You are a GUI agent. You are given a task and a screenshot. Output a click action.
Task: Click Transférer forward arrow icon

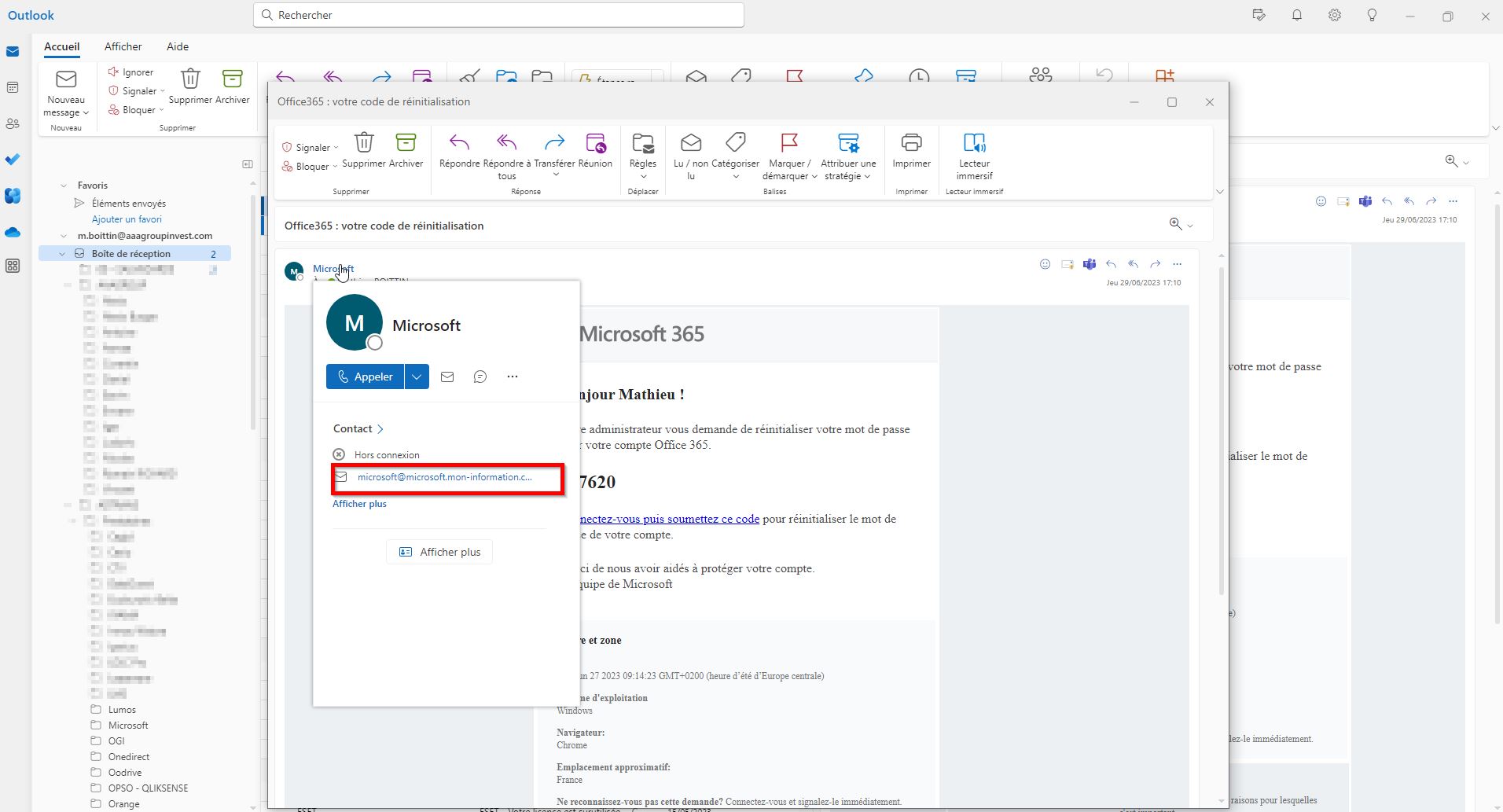click(x=554, y=143)
